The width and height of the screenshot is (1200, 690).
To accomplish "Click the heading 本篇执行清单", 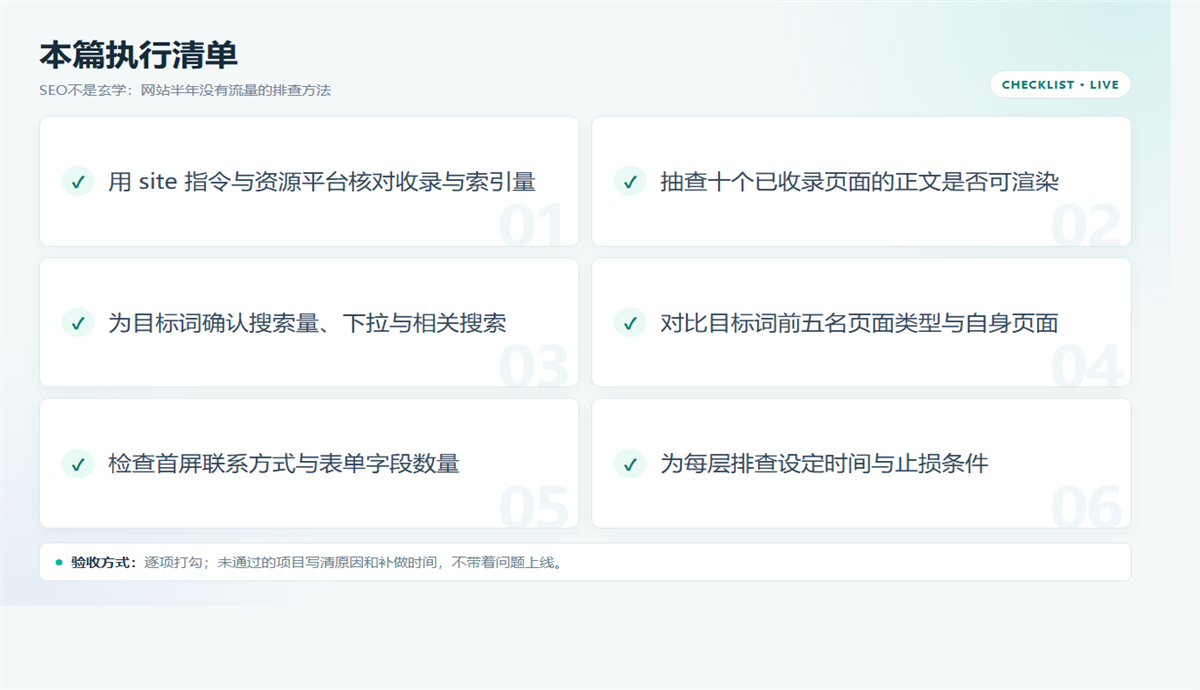I will point(139,56).
